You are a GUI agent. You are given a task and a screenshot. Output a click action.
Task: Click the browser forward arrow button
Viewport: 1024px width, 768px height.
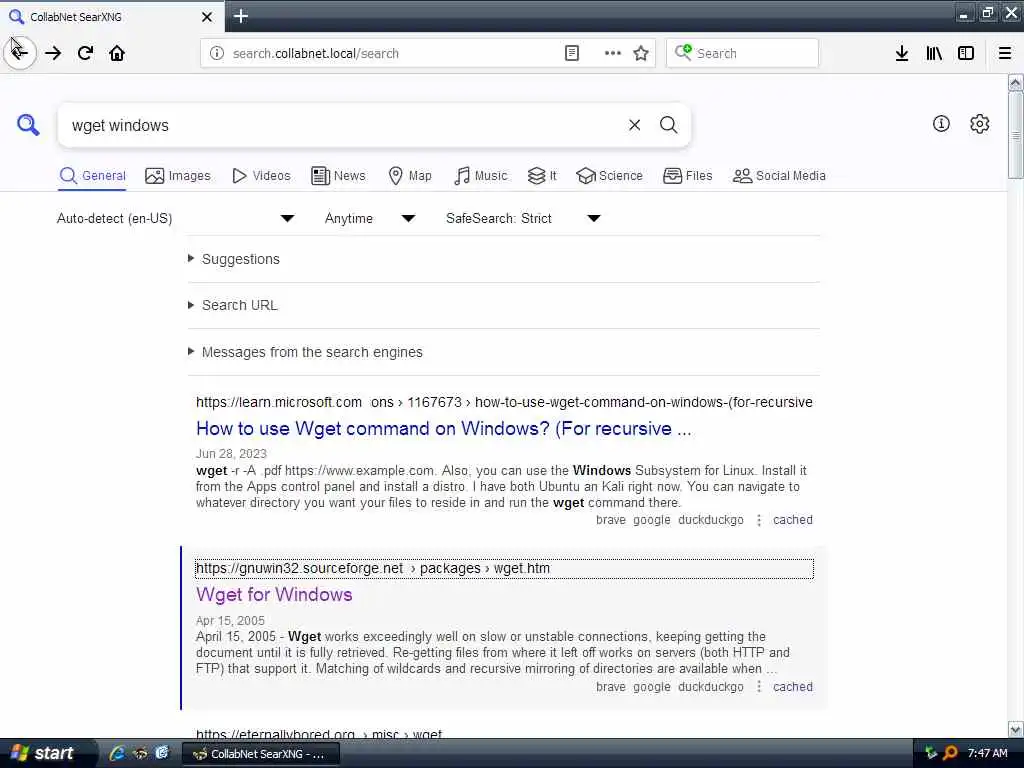point(53,53)
